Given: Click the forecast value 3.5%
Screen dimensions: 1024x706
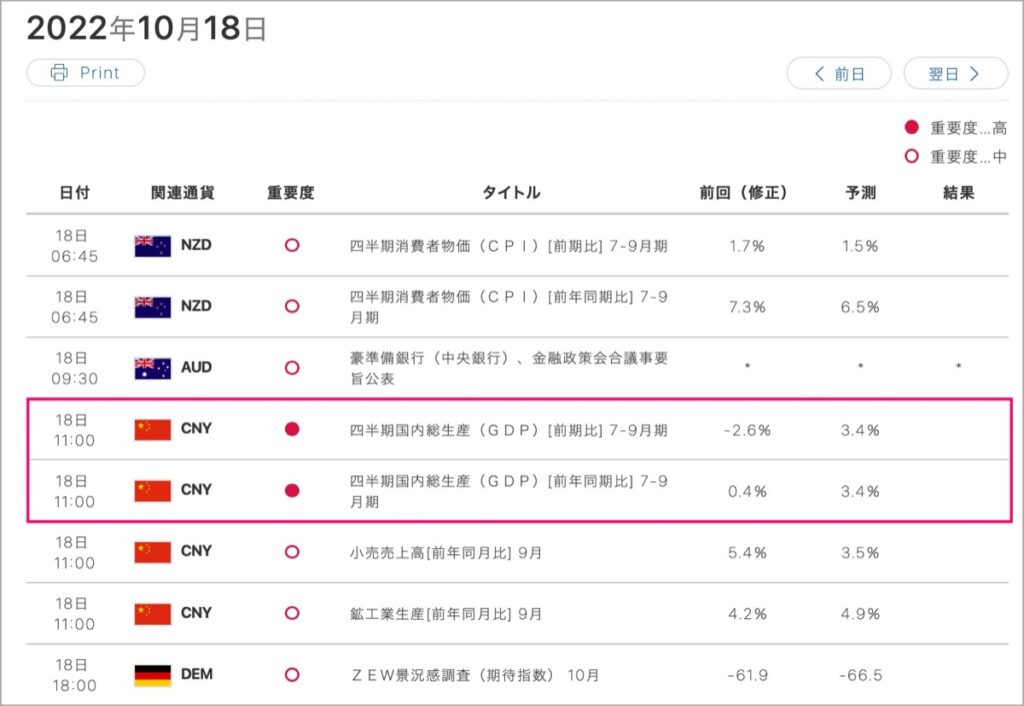Looking at the screenshot, I should pos(859,553).
